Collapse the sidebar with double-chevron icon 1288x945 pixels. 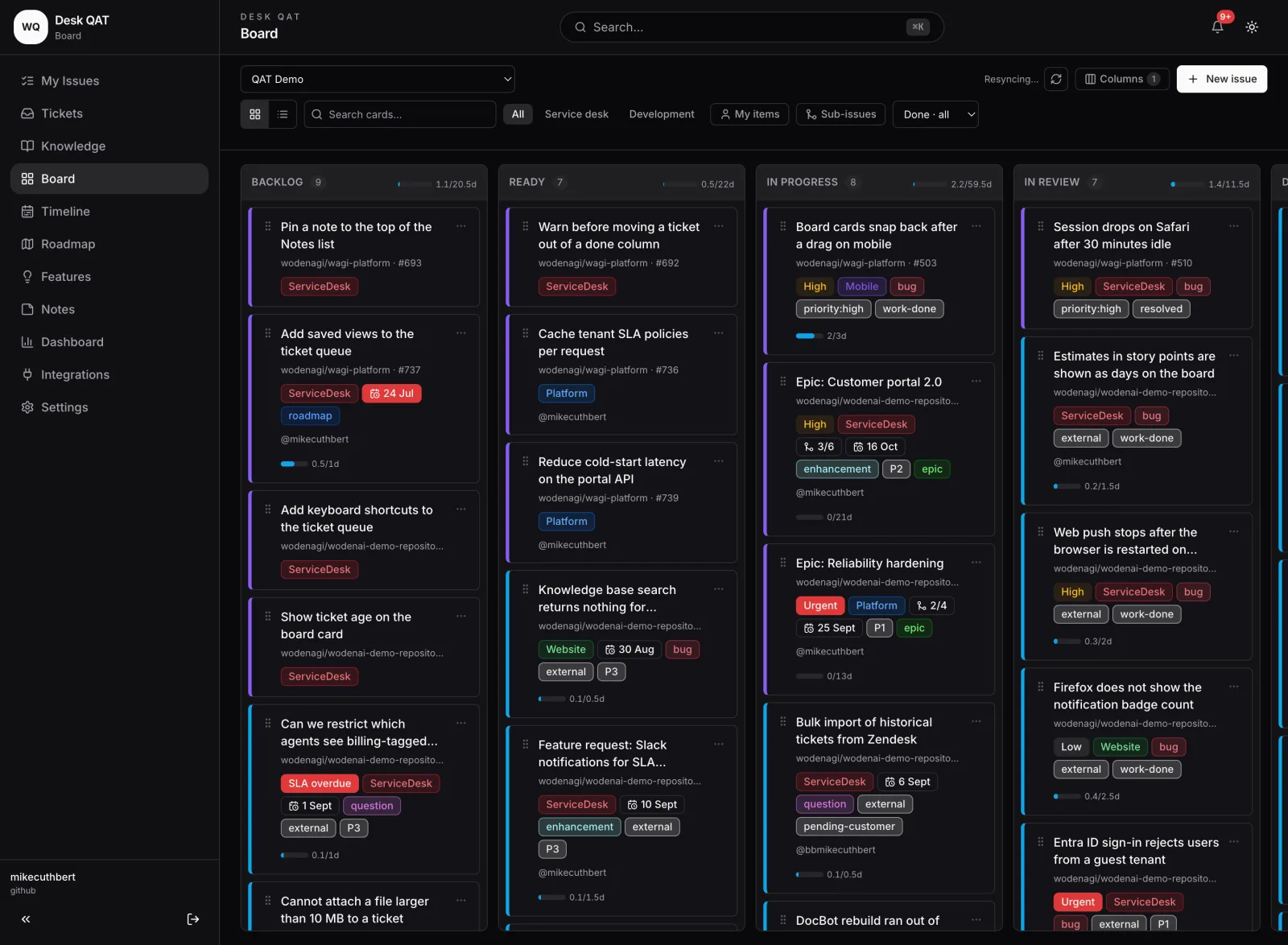coord(26,918)
